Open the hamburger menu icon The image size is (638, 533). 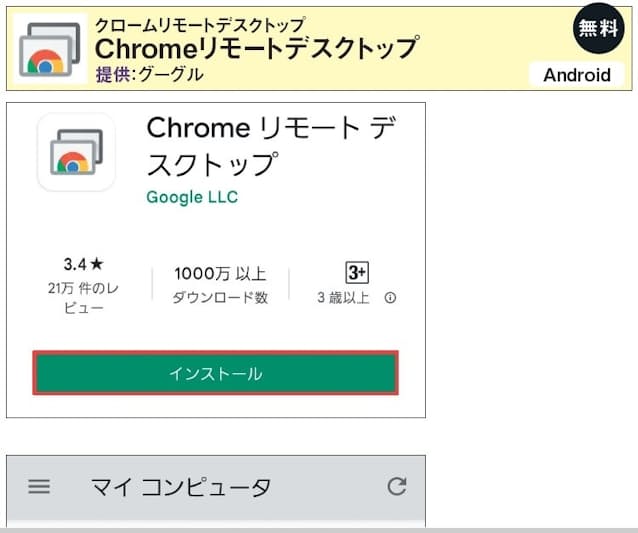pyautogui.click(x=39, y=487)
